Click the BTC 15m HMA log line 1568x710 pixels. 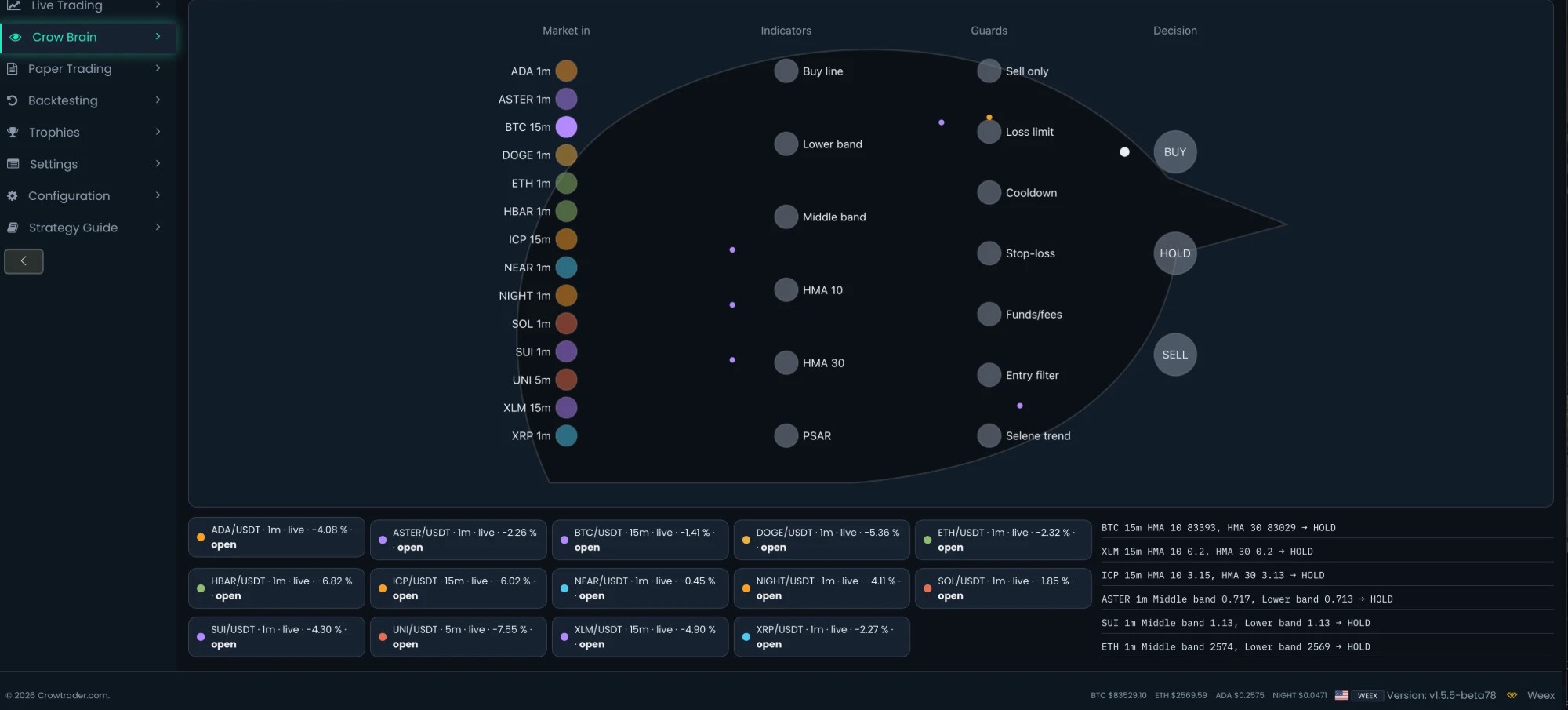pyautogui.click(x=1218, y=528)
